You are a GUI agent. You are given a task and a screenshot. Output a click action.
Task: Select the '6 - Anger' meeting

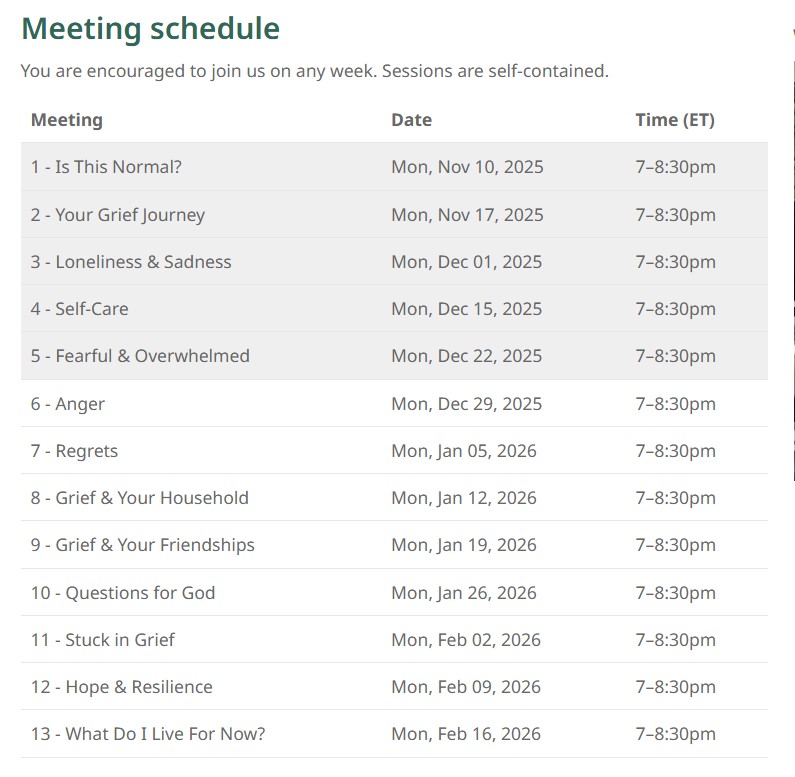coord(67,404)
